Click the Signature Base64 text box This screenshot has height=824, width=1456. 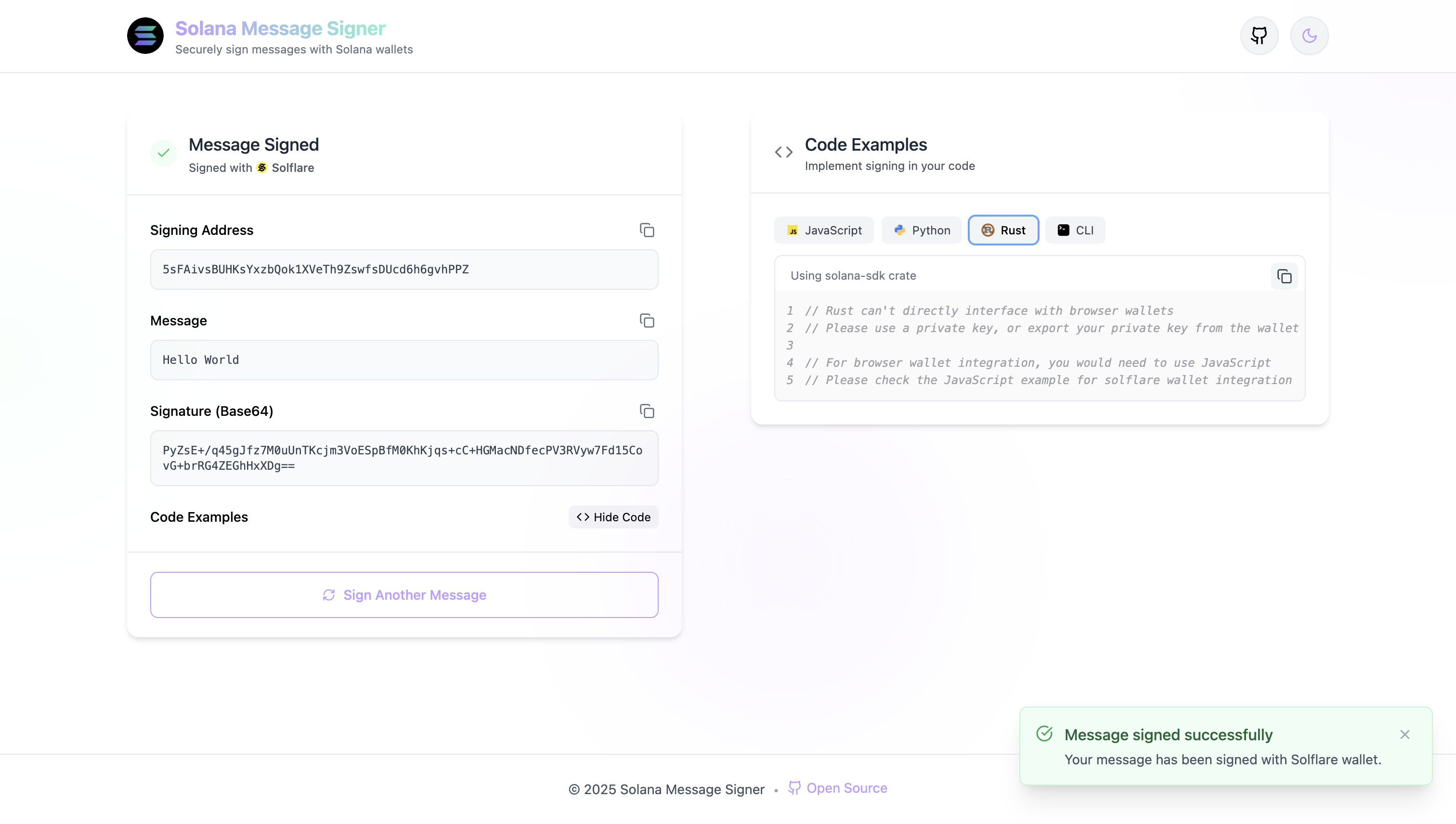click(404, 458)
